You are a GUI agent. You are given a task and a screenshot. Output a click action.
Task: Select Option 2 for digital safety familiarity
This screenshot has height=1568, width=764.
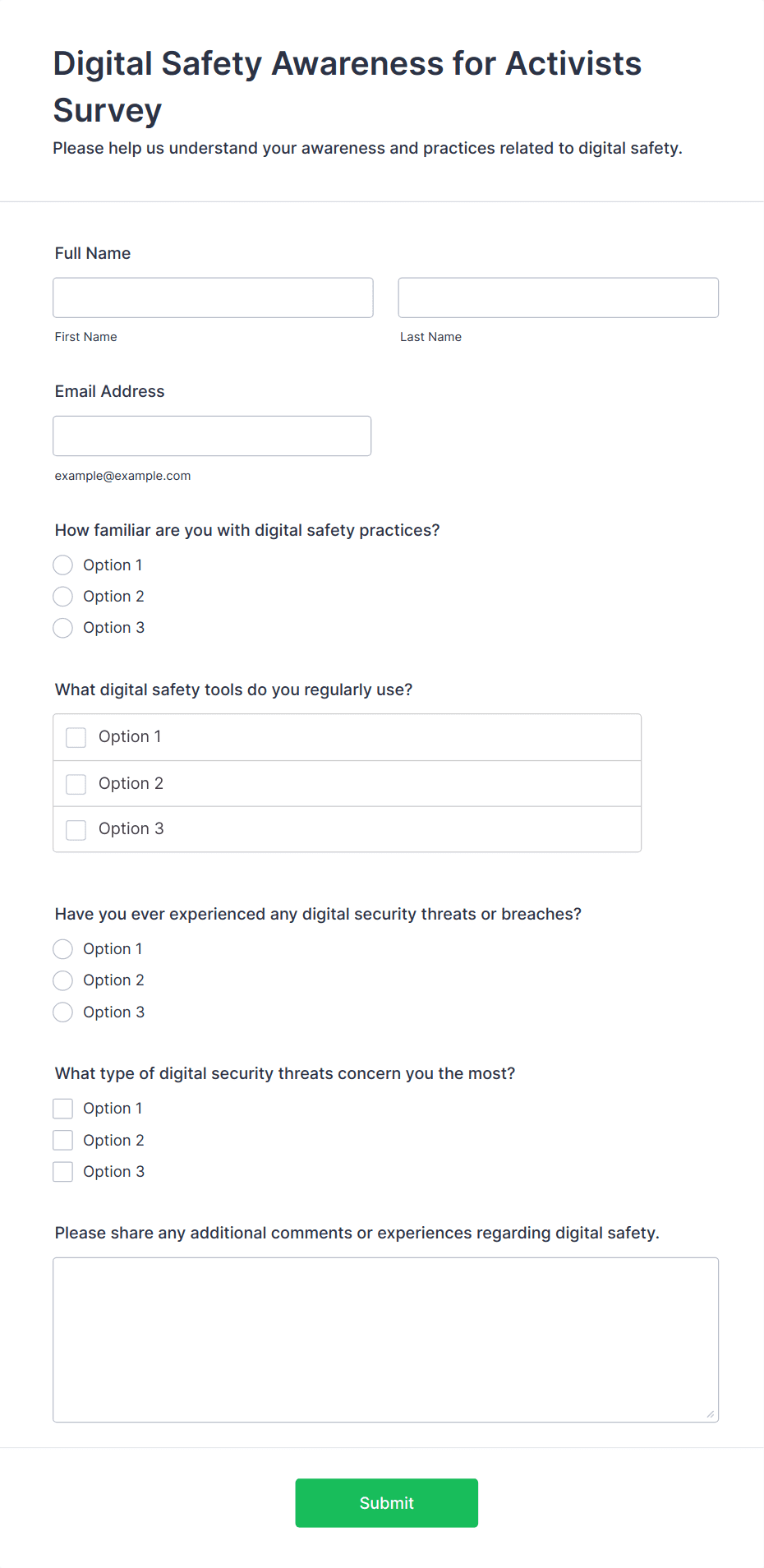point(62,596)
